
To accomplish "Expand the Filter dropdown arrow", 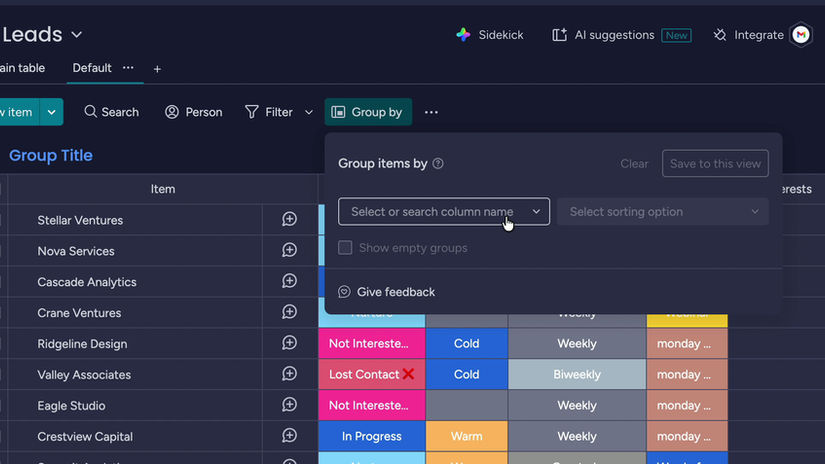I will point(309,112).
